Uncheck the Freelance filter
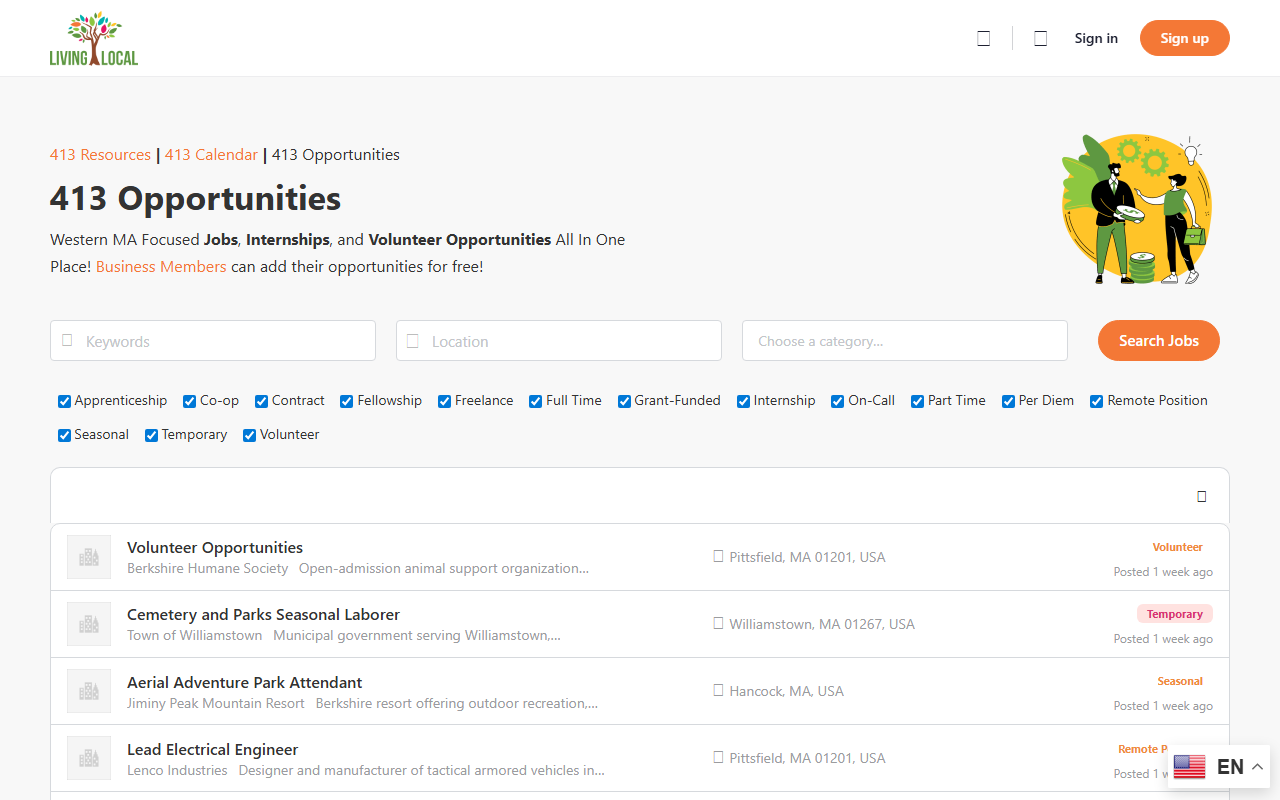The width and height of the screenshot is (1280, 800). click(x=445, y=402)
